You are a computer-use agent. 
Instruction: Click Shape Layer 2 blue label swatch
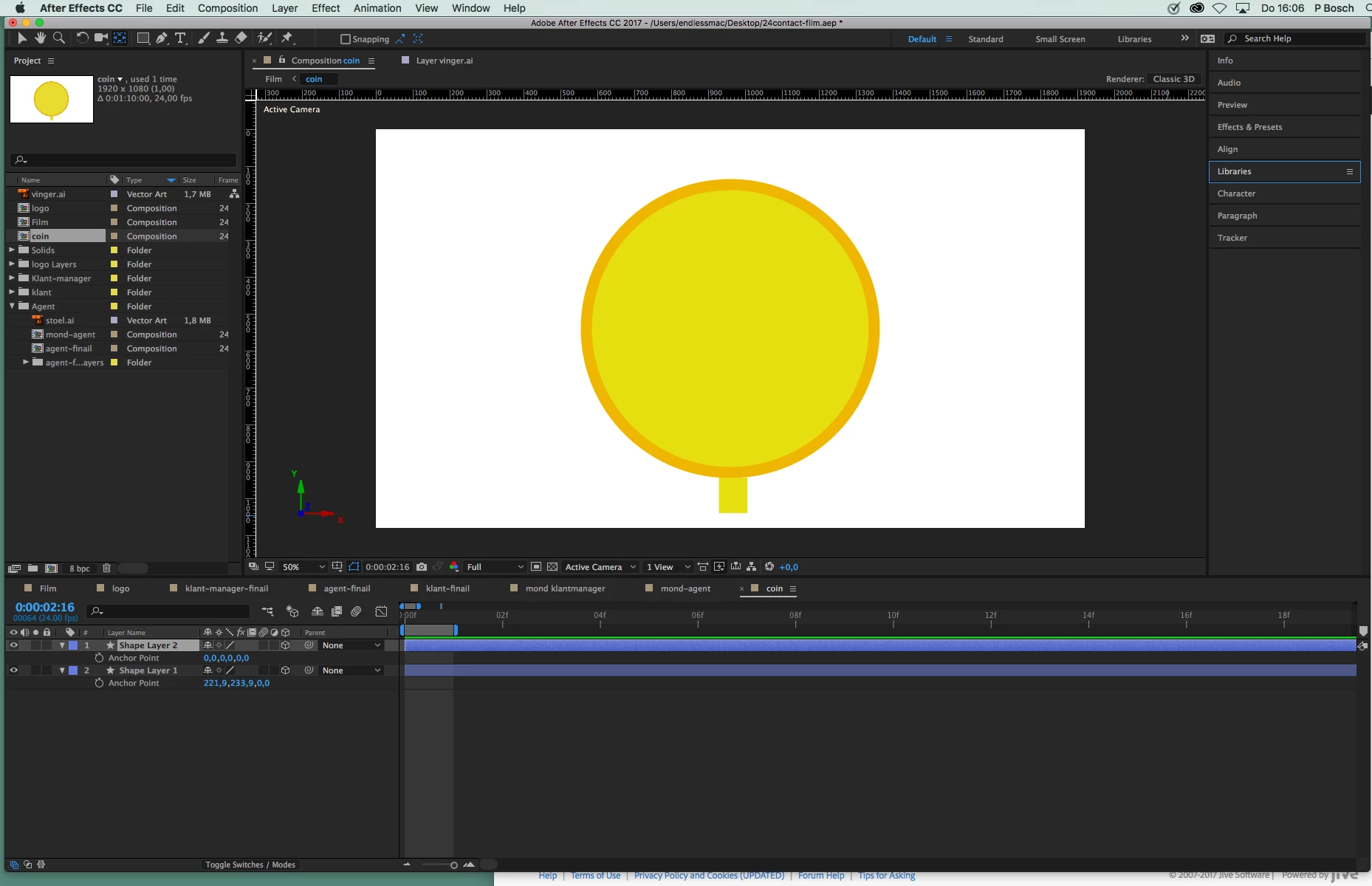tap(73, 645)
